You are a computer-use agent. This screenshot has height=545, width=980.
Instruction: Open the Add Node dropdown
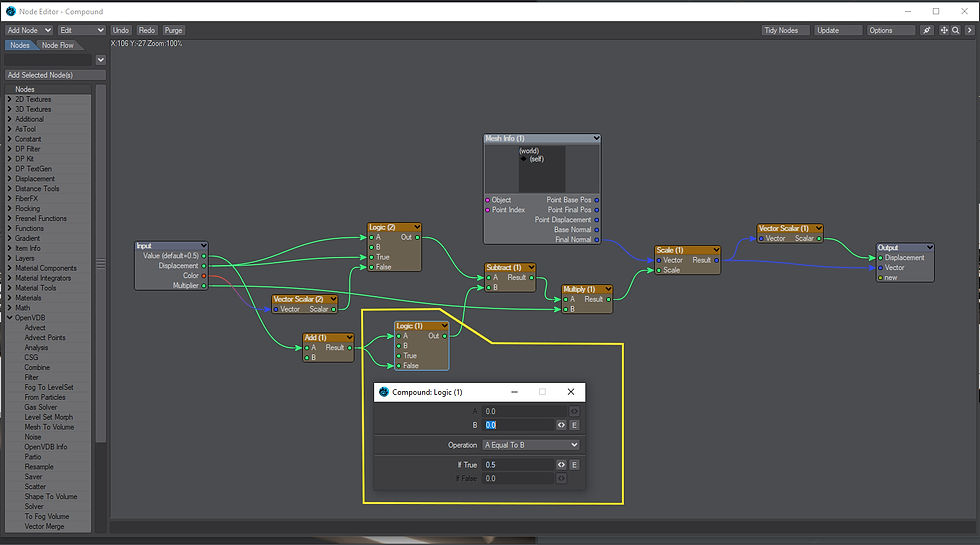pyautogui.click(x=29, y=30)
